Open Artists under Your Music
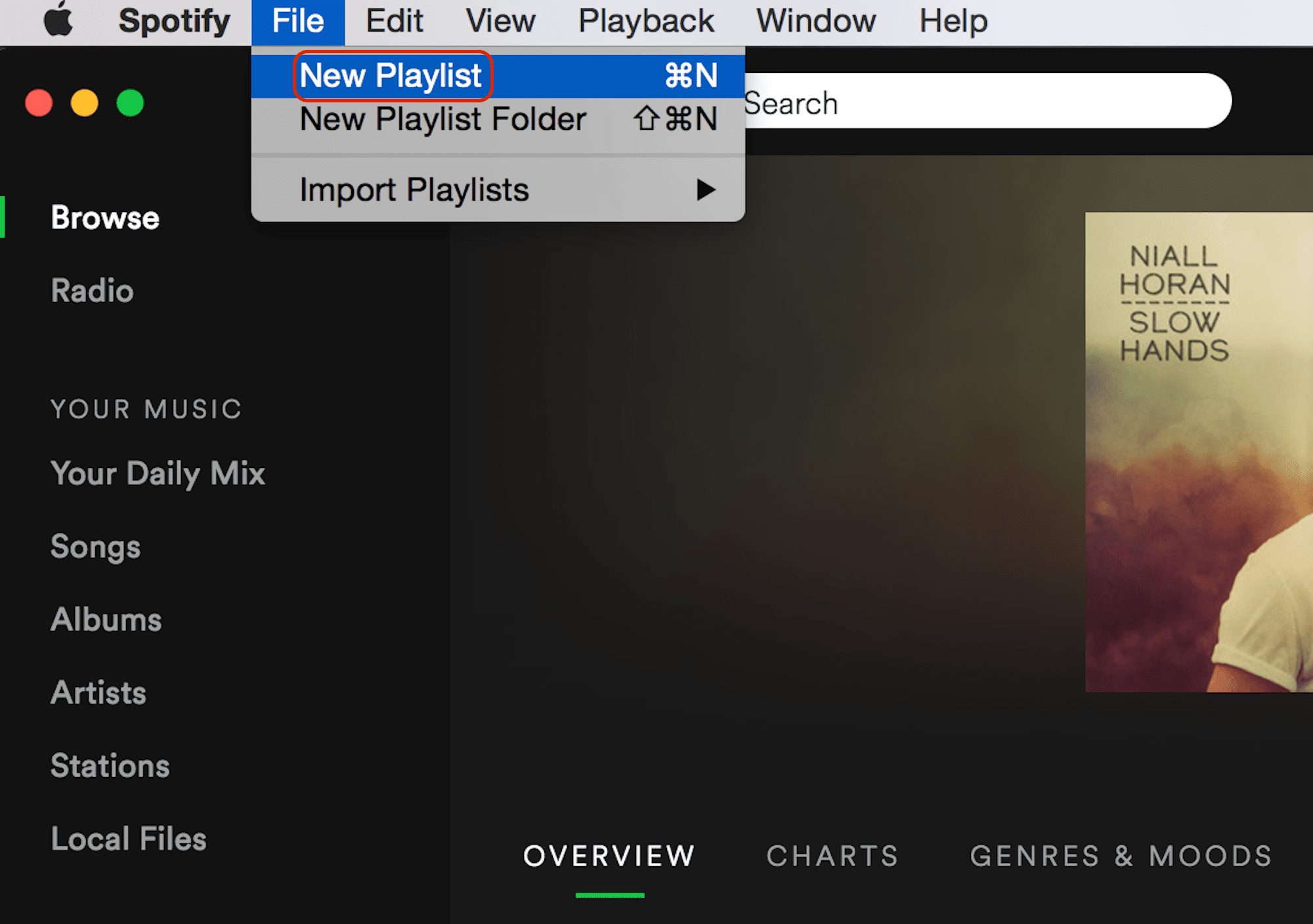This screenshot has height=924, width=1313. [98, 692]
